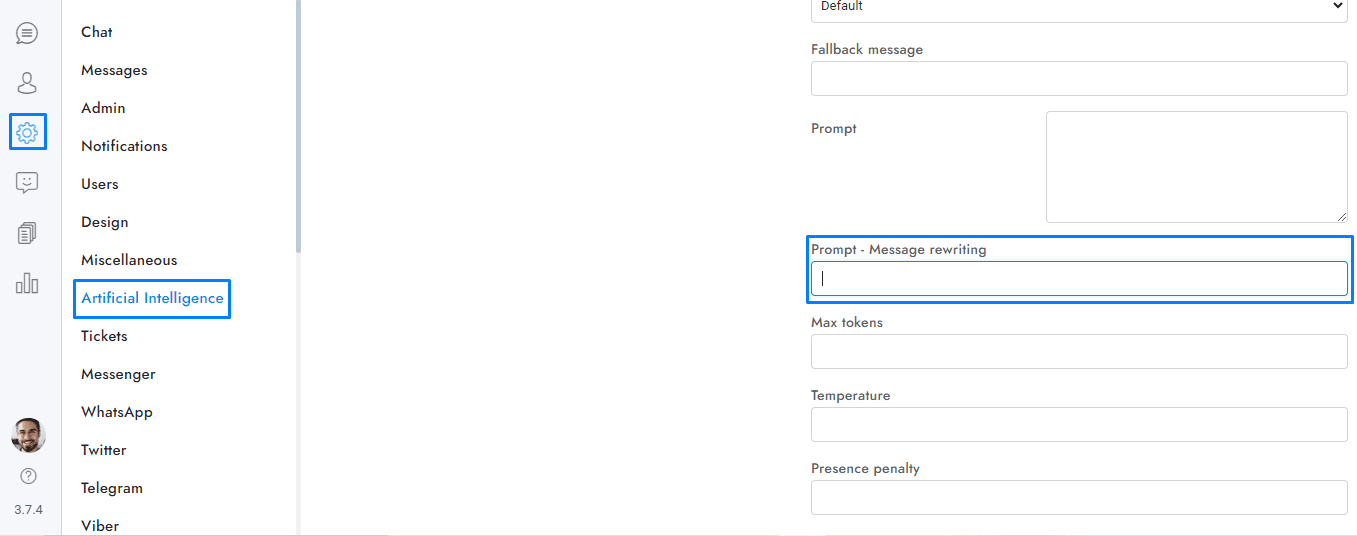The height and width of the screenshot is (536, 1357).
Task: Click the Temperature input field
Action: click(1079, 424)
